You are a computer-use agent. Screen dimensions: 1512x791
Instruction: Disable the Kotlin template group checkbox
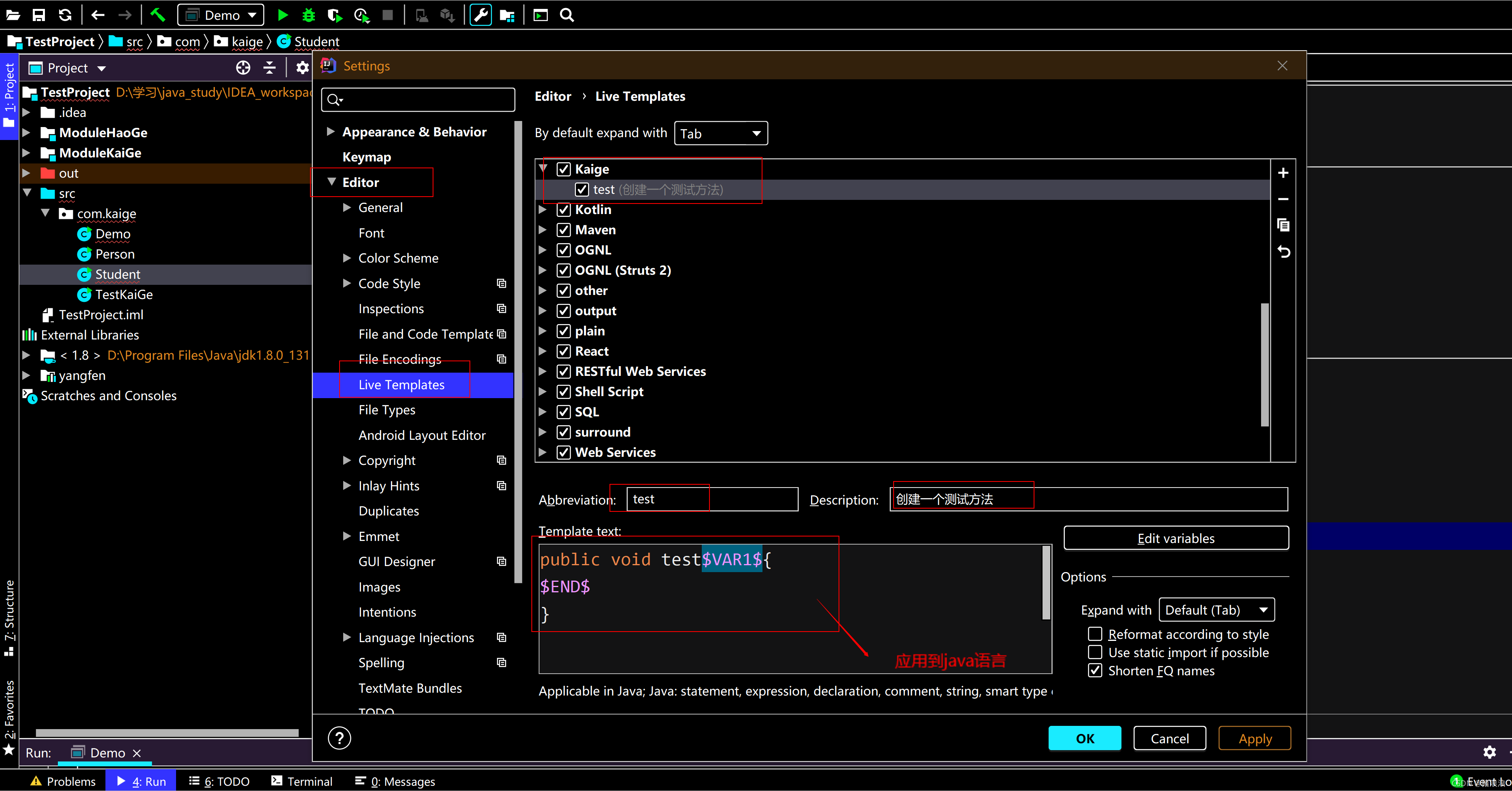[x=563, y=210]
